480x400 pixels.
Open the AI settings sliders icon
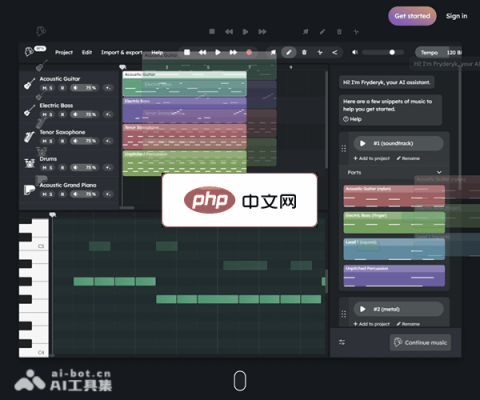[x=342, y=342]
